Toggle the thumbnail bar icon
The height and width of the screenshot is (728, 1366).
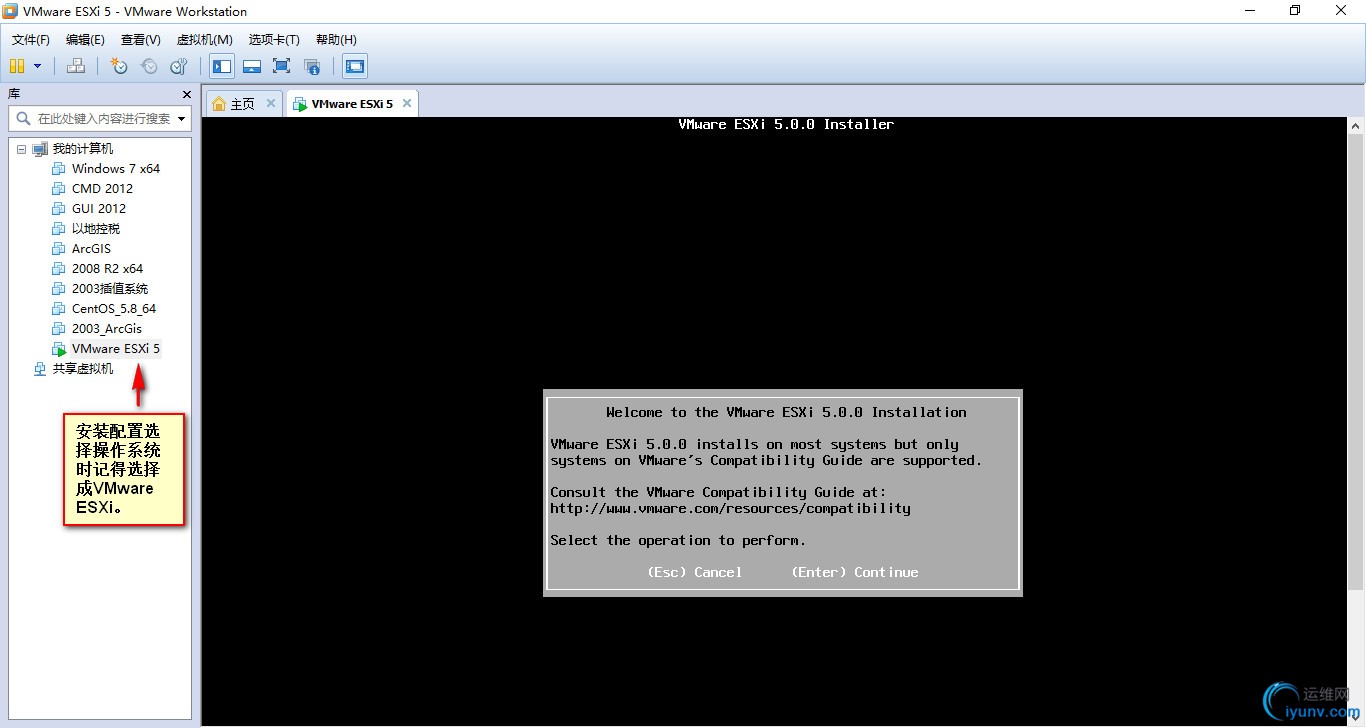point(252,66)
